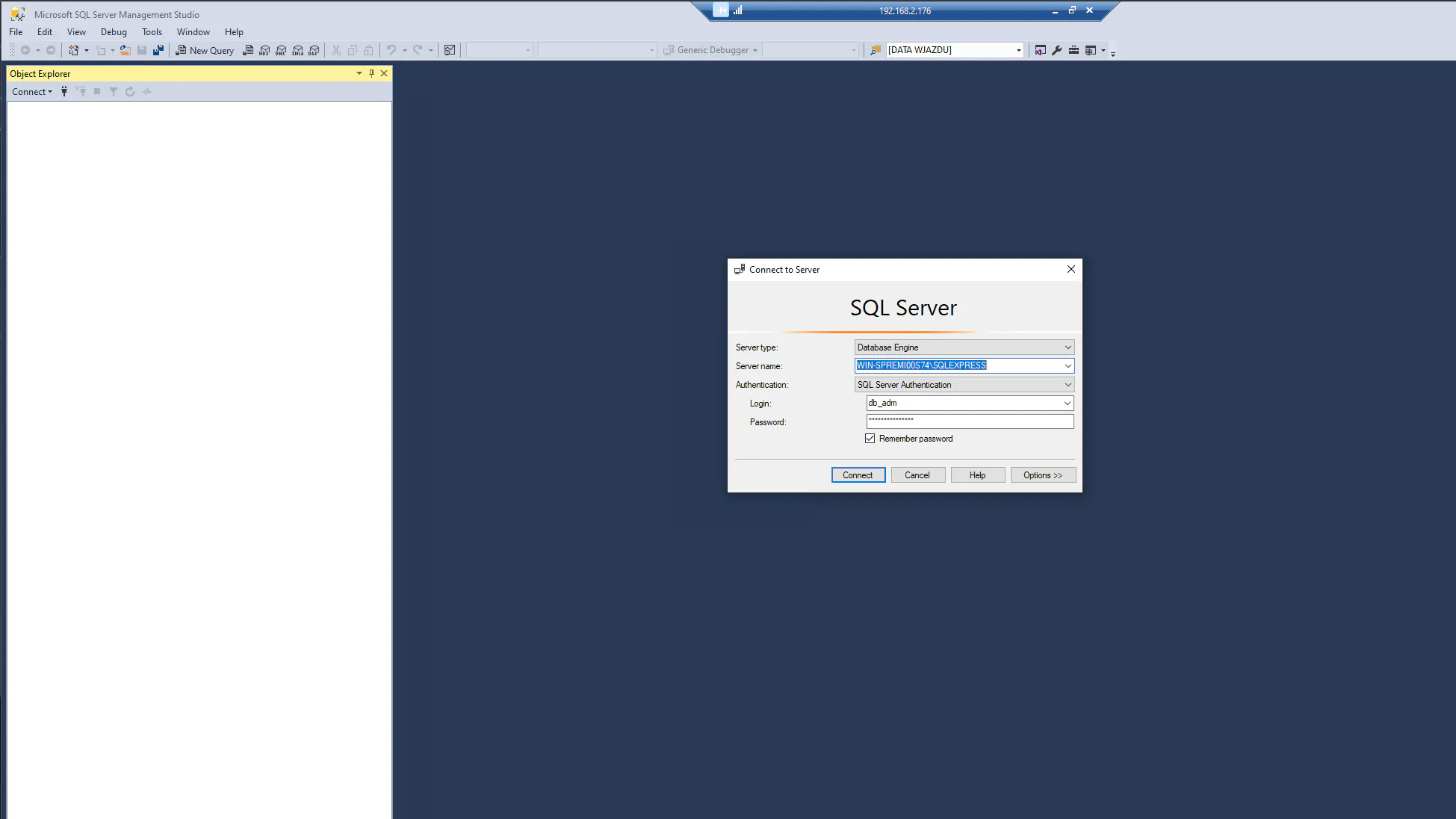Open the Tools menu
The image size is (1456, 819).
(152, 32)
